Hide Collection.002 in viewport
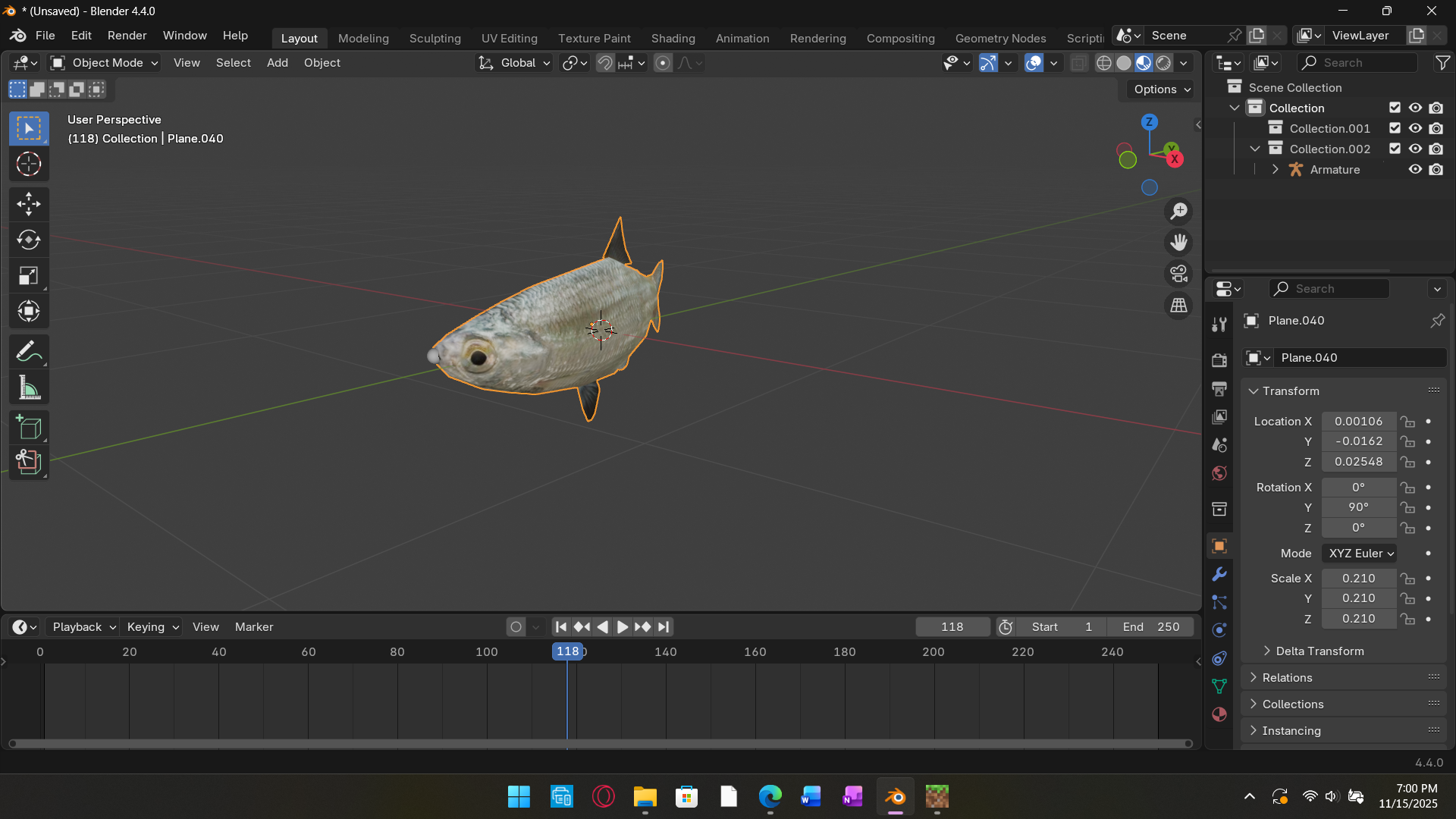This screenshot has height=819, width=1456. pyautogui.click(x=1415, y=149)
